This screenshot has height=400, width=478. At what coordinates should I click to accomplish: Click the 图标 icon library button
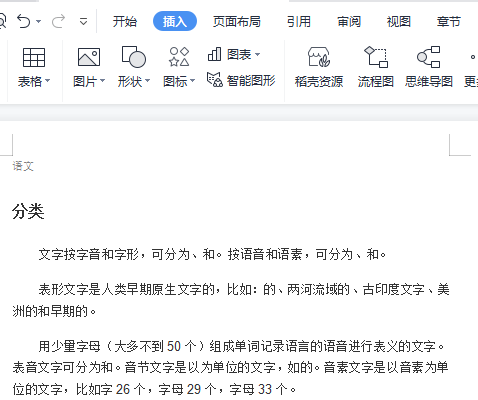coord(179,57)
